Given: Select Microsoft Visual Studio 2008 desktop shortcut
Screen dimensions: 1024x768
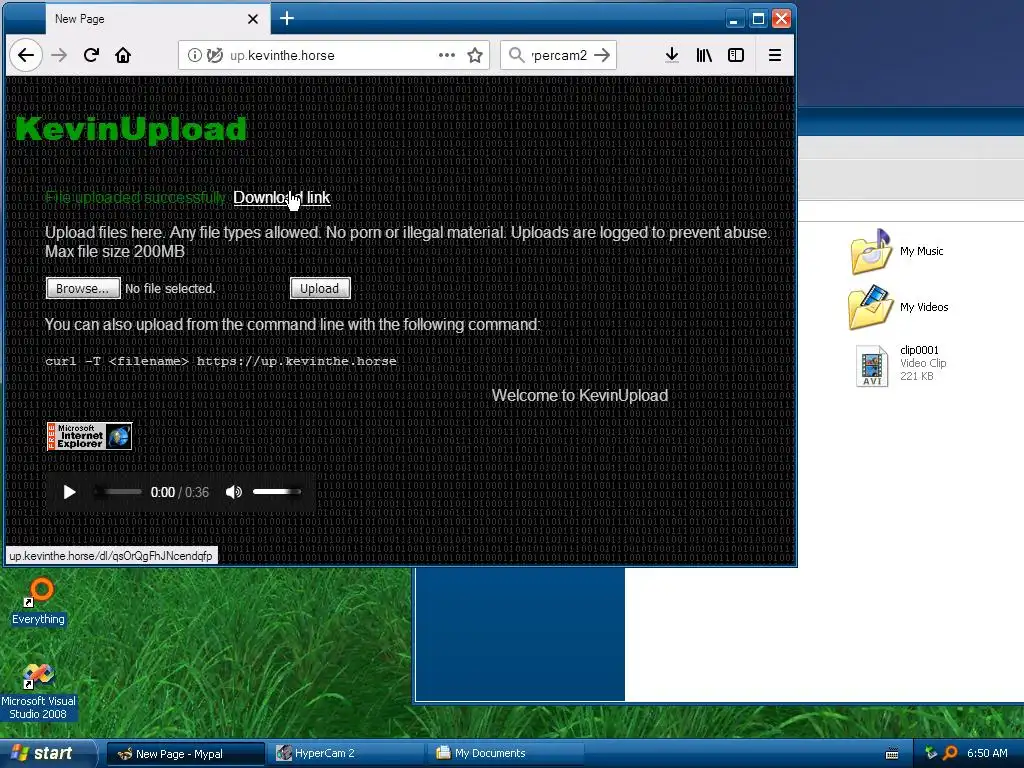Looking at the screenshot, I should click(39, 692).
